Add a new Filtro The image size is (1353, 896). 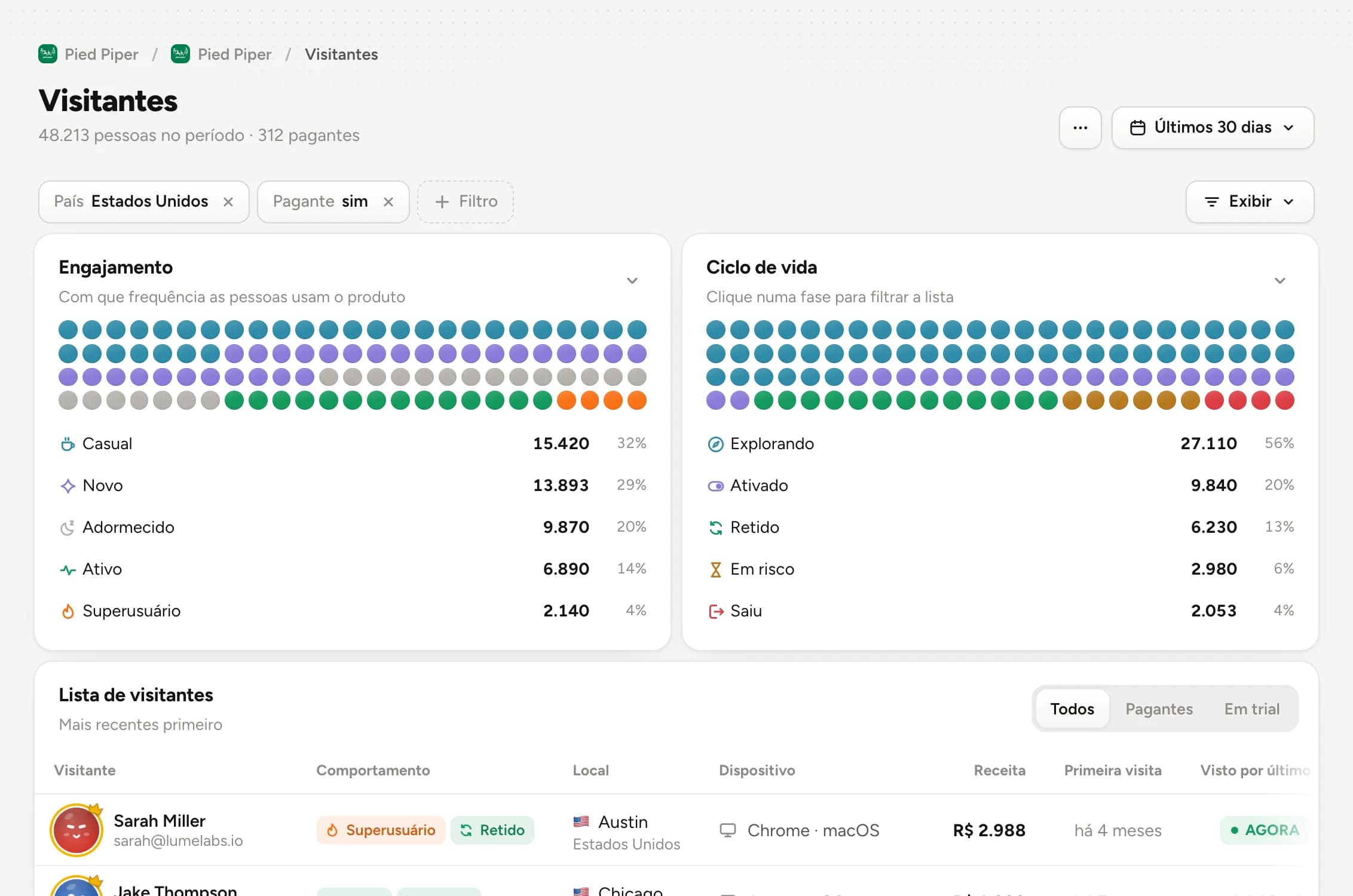(466, 202)
